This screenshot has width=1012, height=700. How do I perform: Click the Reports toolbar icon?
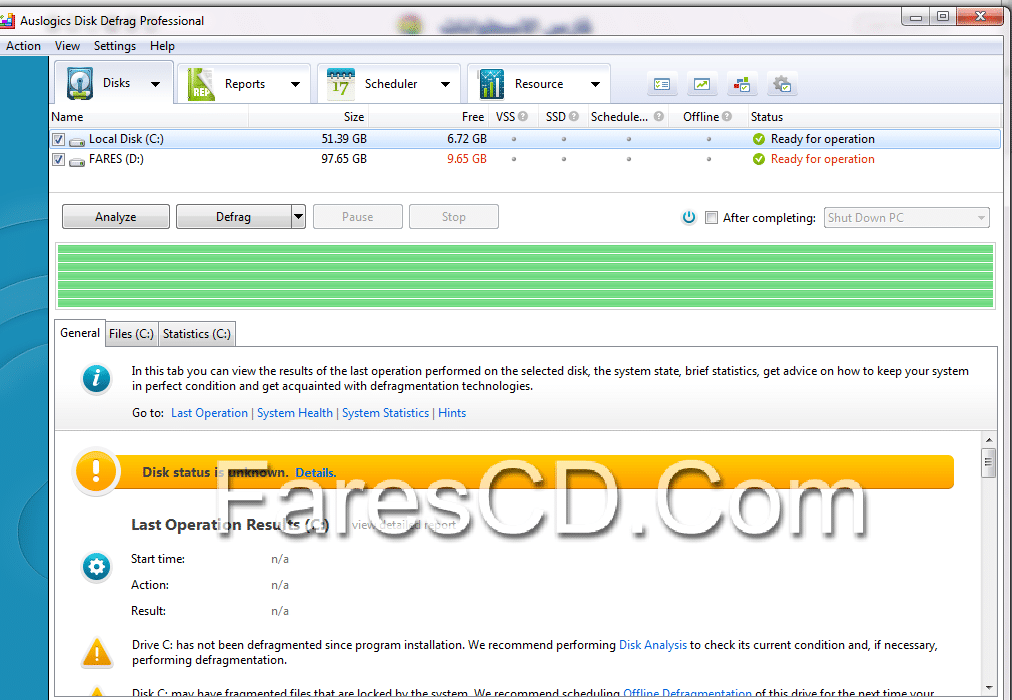pos(201,84)
